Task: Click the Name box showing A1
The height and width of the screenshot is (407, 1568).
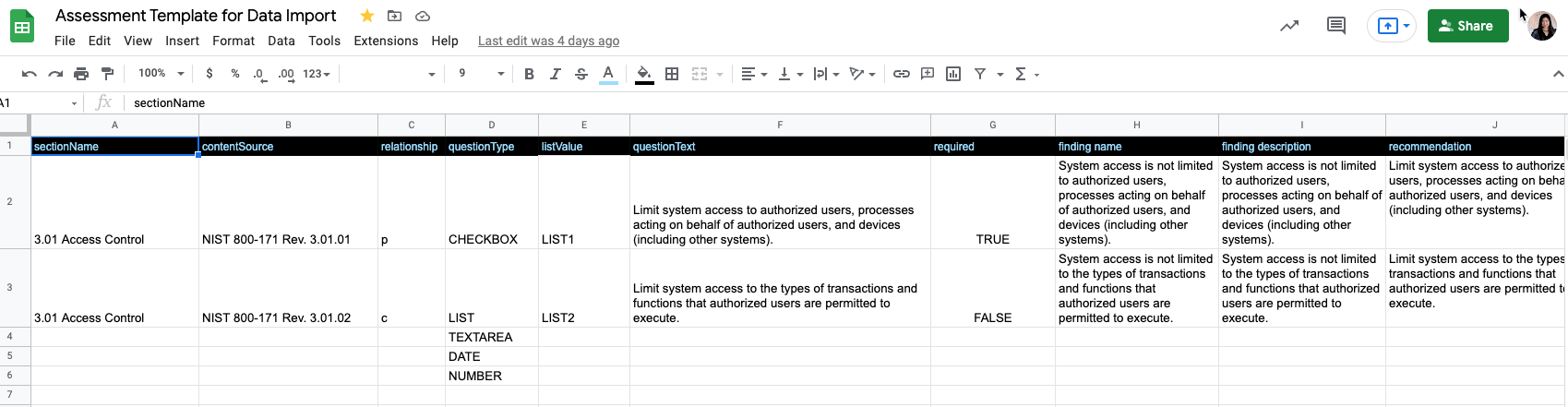Action: [x=41, y=102]
